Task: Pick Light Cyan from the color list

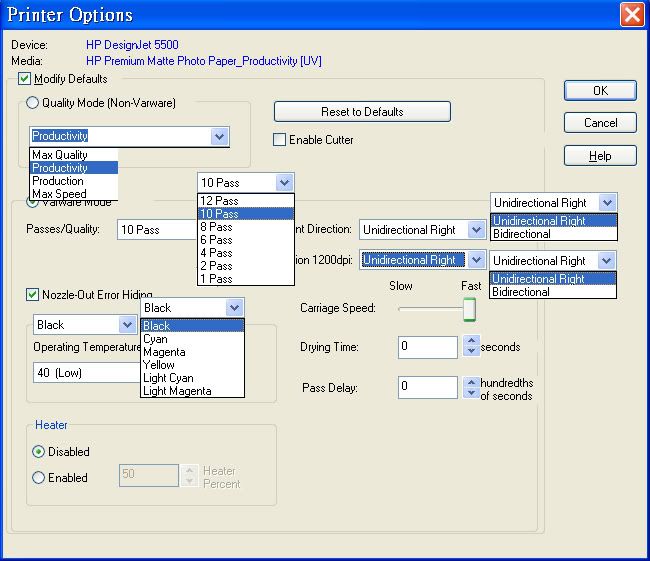Action: pyautogui.click(x=168, y=378)
